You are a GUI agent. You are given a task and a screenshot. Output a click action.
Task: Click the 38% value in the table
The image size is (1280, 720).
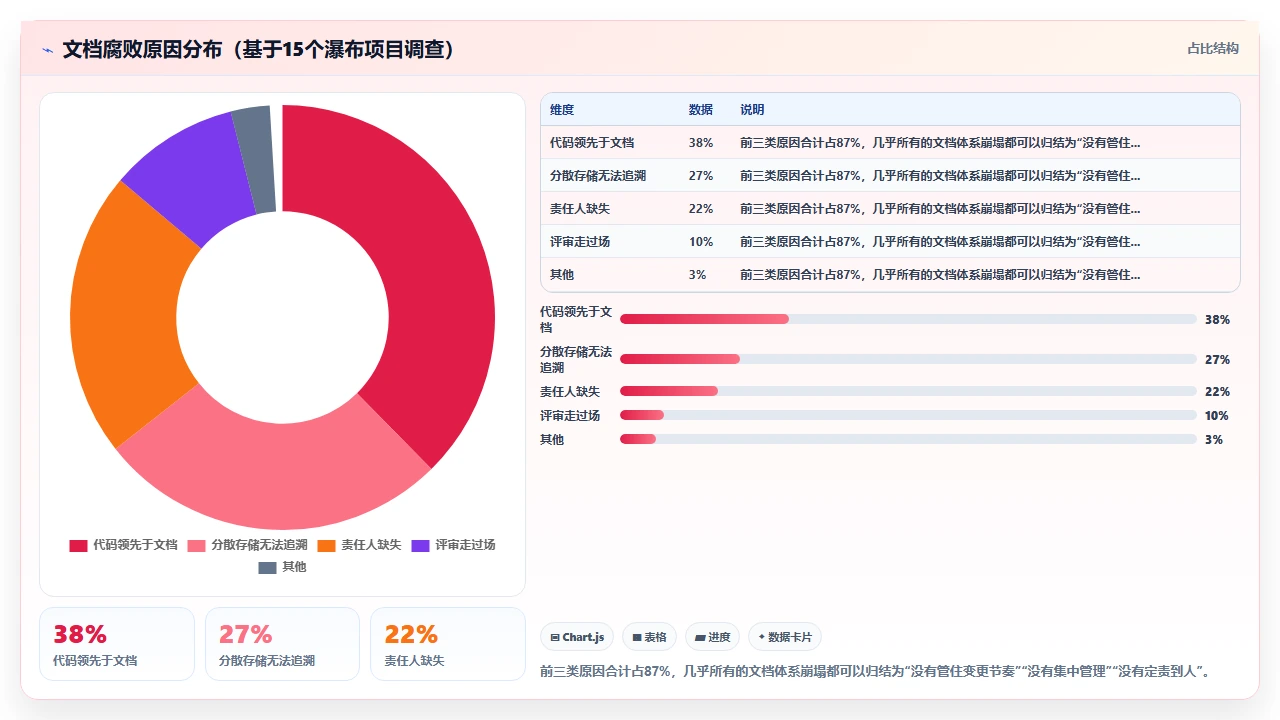[x=701, y=143]
